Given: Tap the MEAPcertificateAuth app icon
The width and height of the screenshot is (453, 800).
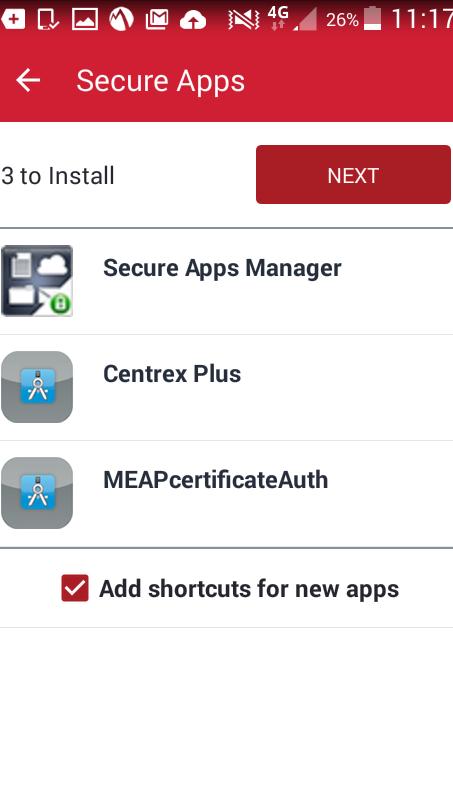Looking at the screenshot, I should (37, 493).
